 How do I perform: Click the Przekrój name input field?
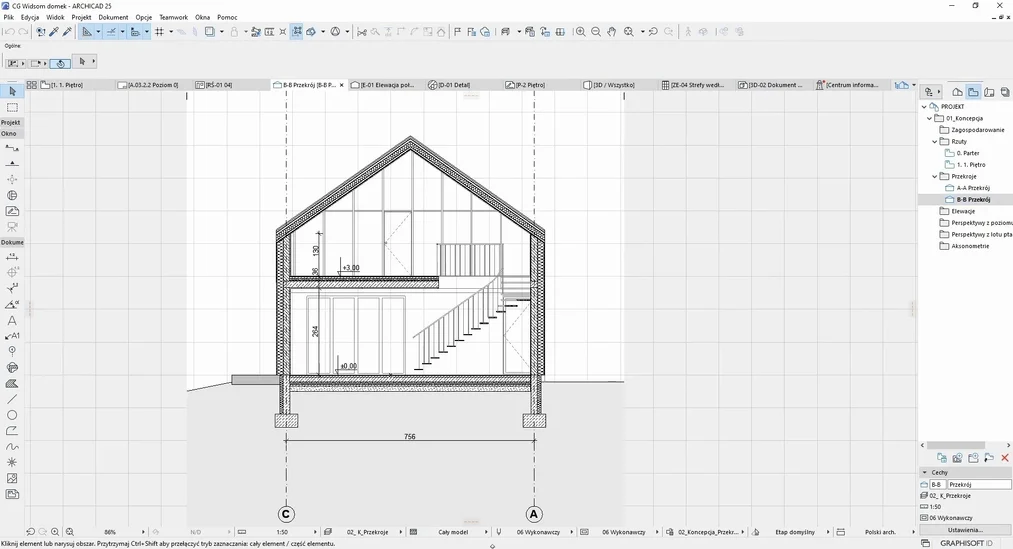pos(979,484)
